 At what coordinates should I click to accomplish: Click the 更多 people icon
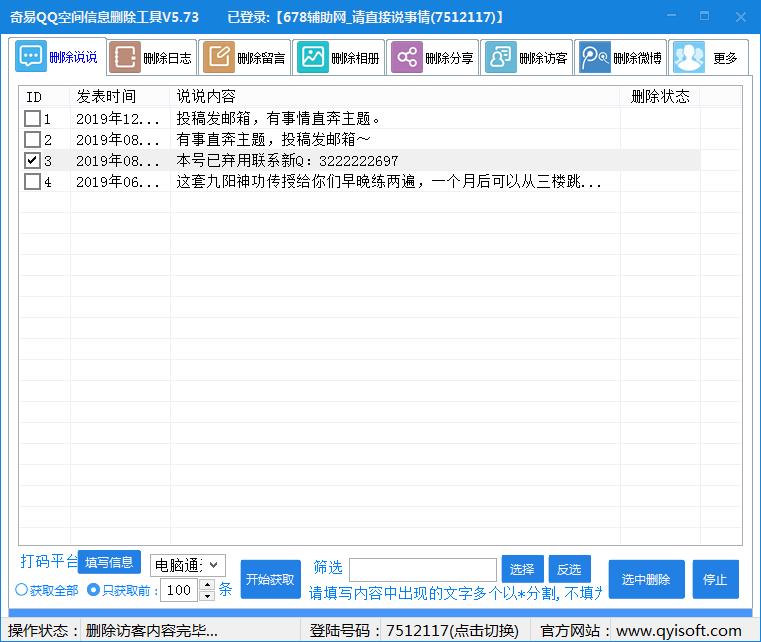689,57
